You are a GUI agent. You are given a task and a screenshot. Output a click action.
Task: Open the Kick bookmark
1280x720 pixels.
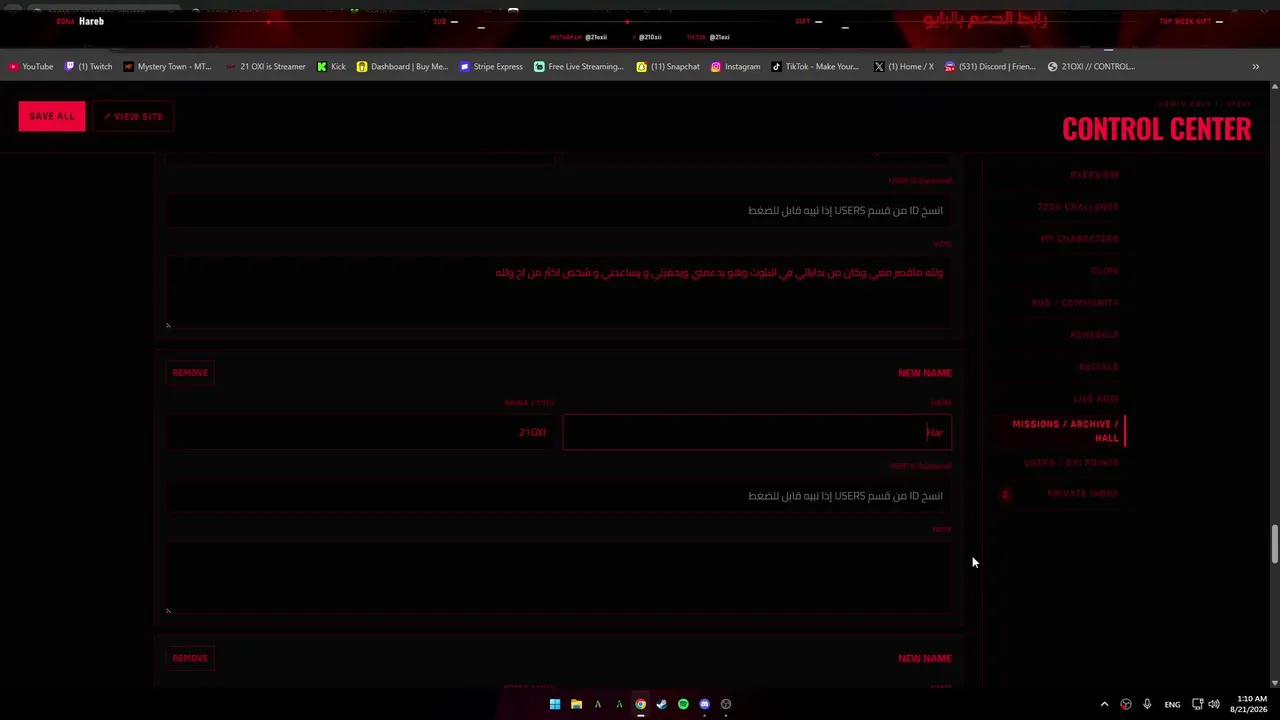click(331, 67)
